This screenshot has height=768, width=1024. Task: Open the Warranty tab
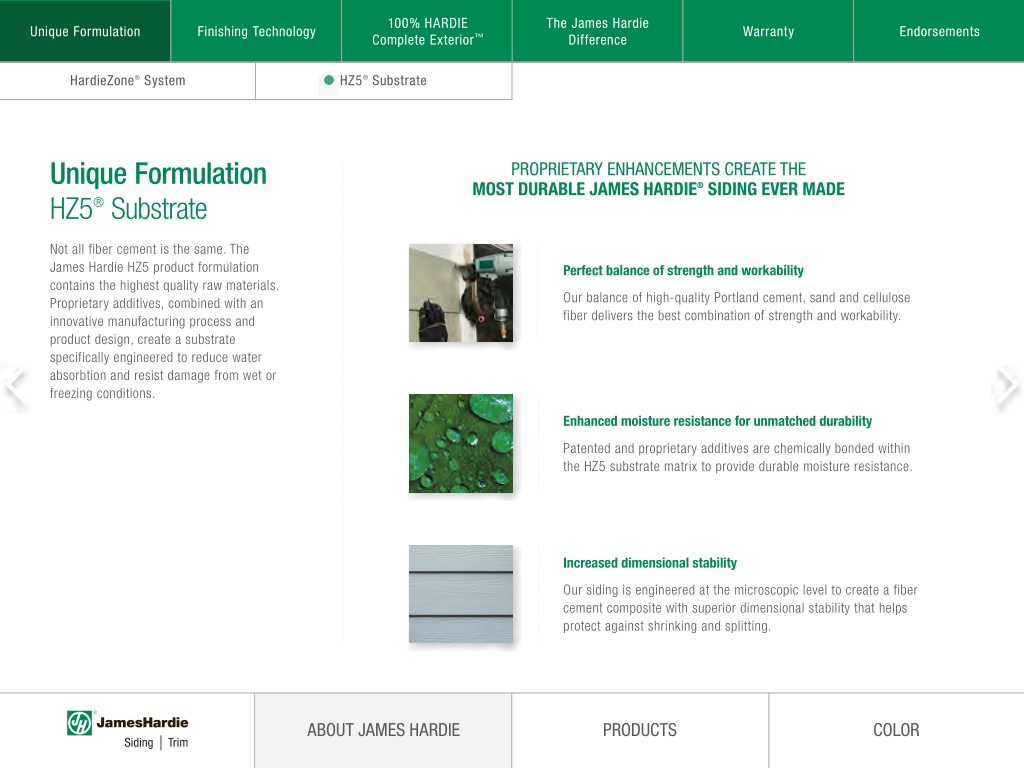click(x=768, y=31)
